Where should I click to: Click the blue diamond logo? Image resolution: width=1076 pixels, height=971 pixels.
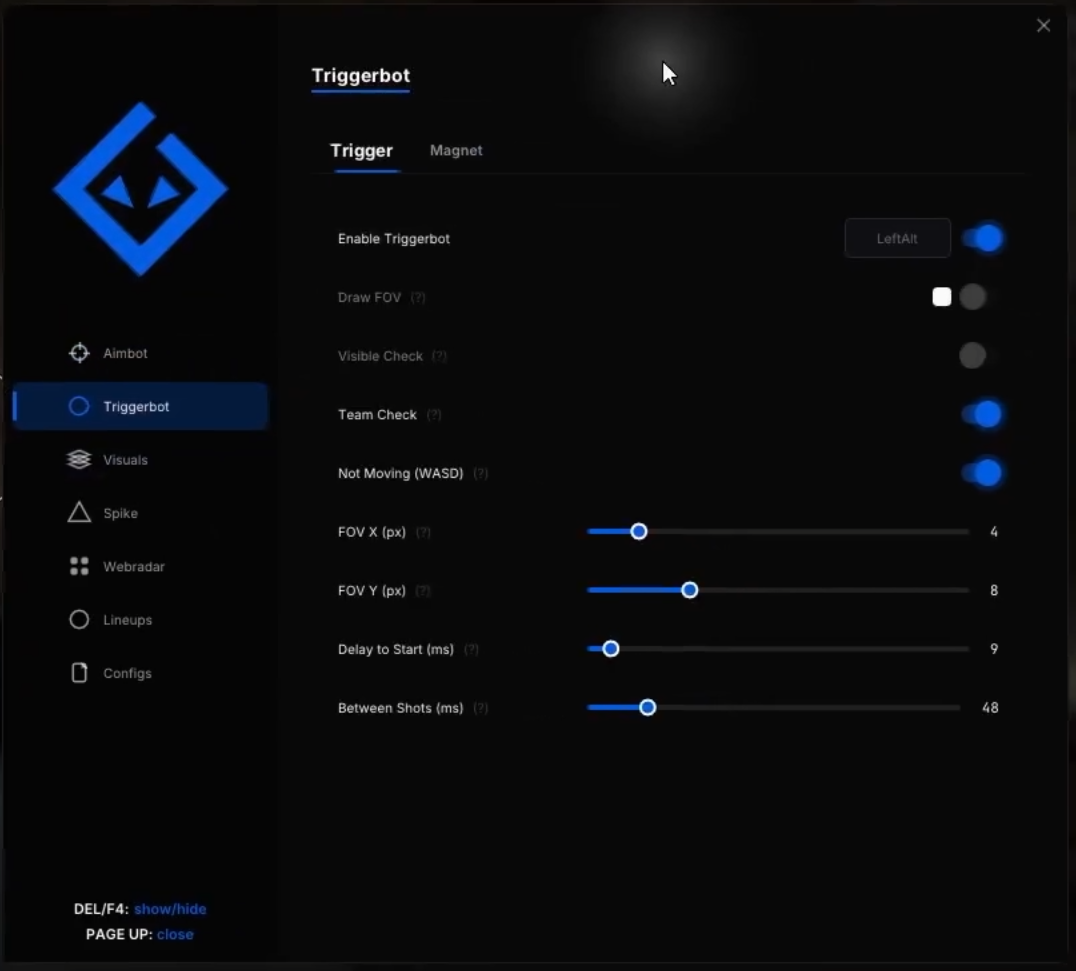tap(141, 189)
